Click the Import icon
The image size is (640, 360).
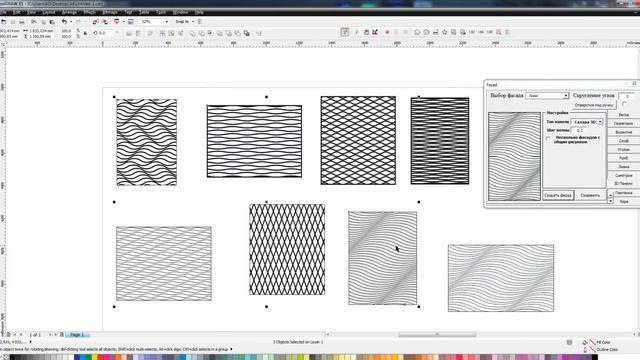(96, 22)
